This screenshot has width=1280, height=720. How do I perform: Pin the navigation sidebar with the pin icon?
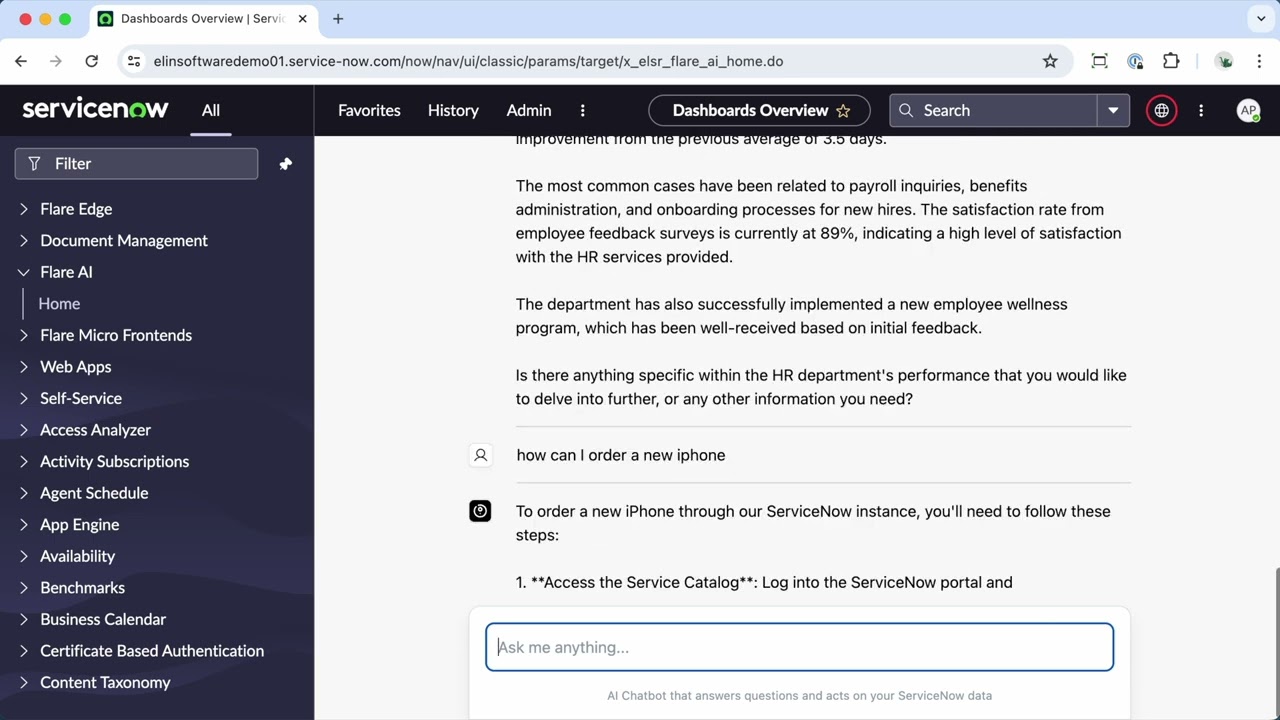pos(285,163)
